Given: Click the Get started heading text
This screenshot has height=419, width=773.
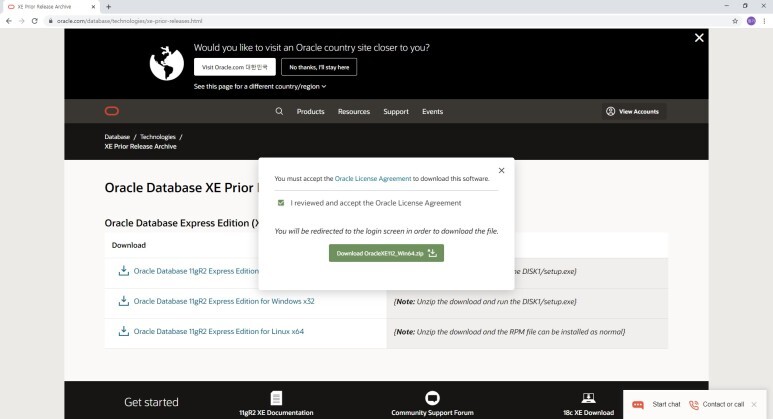Looking at the screenshot, I should [151, 402].
